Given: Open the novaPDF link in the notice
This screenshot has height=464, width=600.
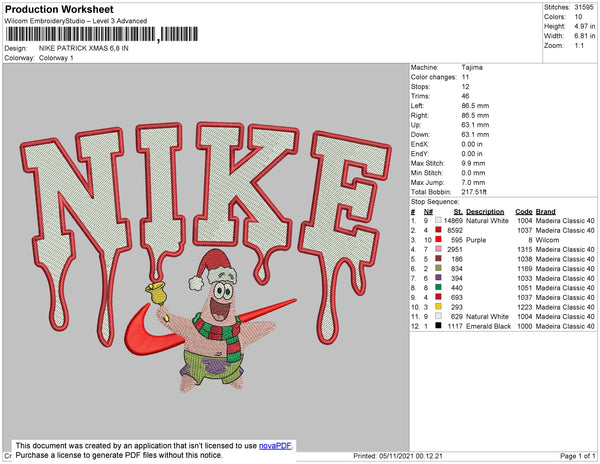Looking at the screenshot, I should [275, 446].
